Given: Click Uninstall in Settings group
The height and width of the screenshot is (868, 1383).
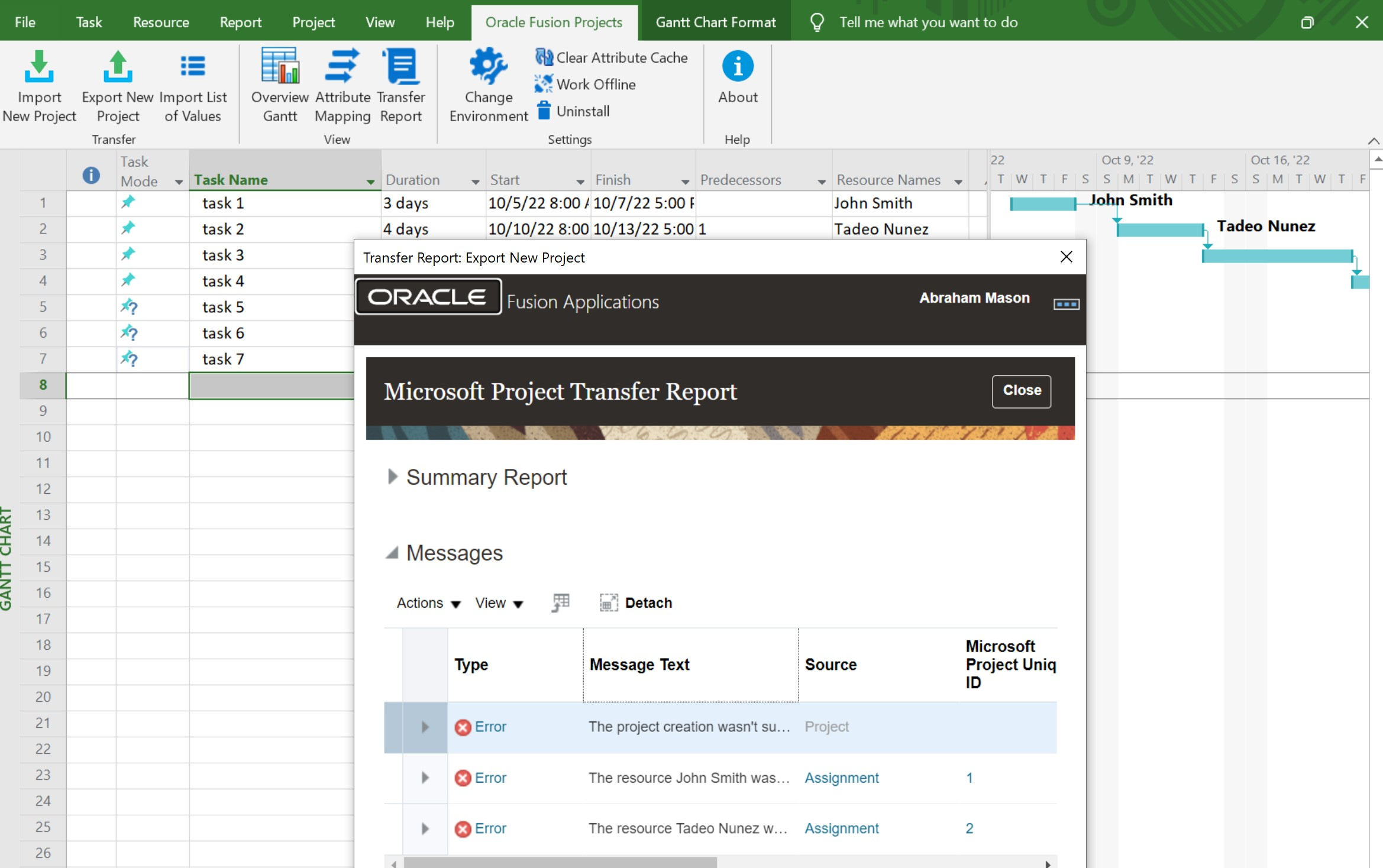Looking at the screenshot, I should pos(574,111).
